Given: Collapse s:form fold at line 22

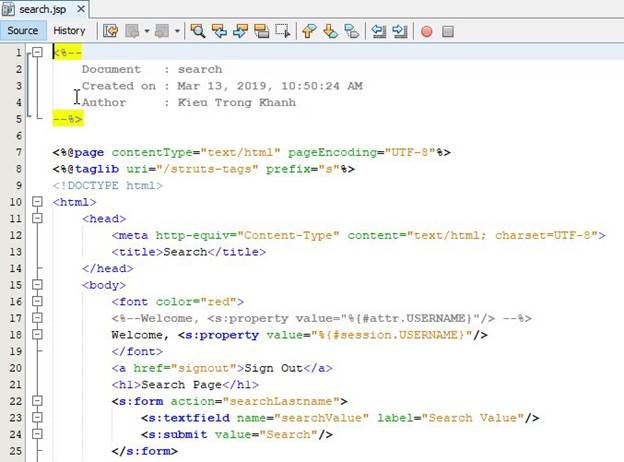Looking at the screenshot, I should coord(37,401).
